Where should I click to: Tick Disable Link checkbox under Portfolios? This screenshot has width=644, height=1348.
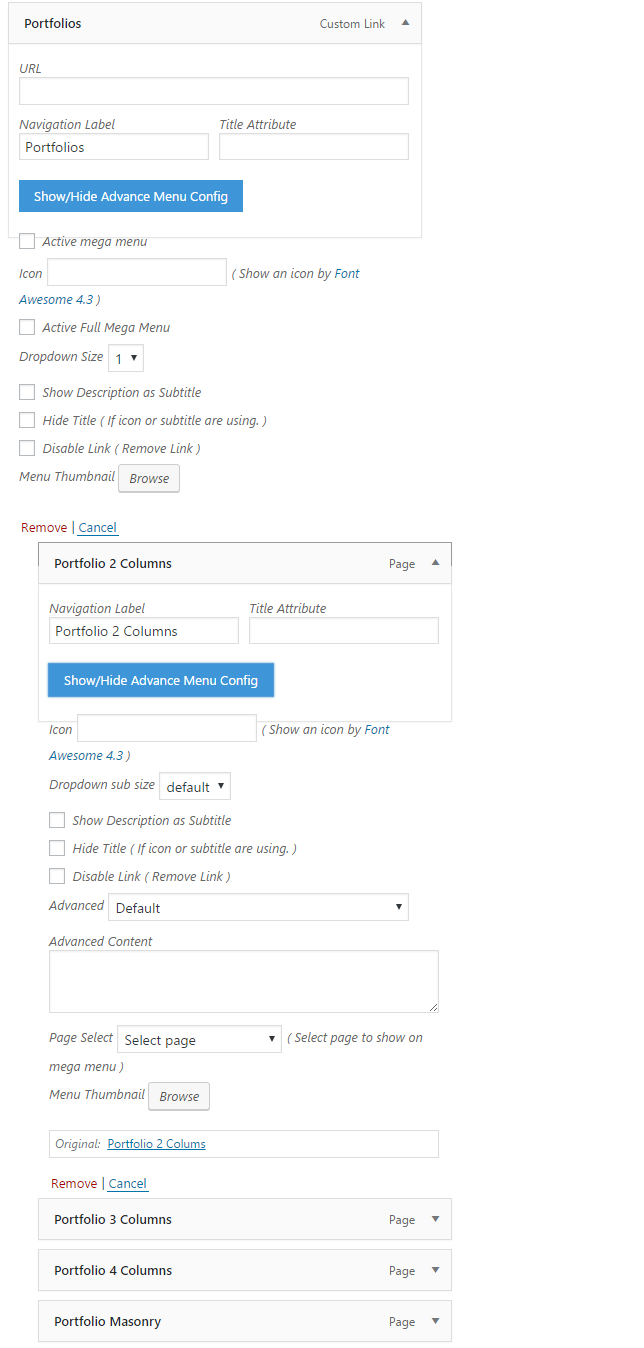pyautogui.click(x=27, y=448)
